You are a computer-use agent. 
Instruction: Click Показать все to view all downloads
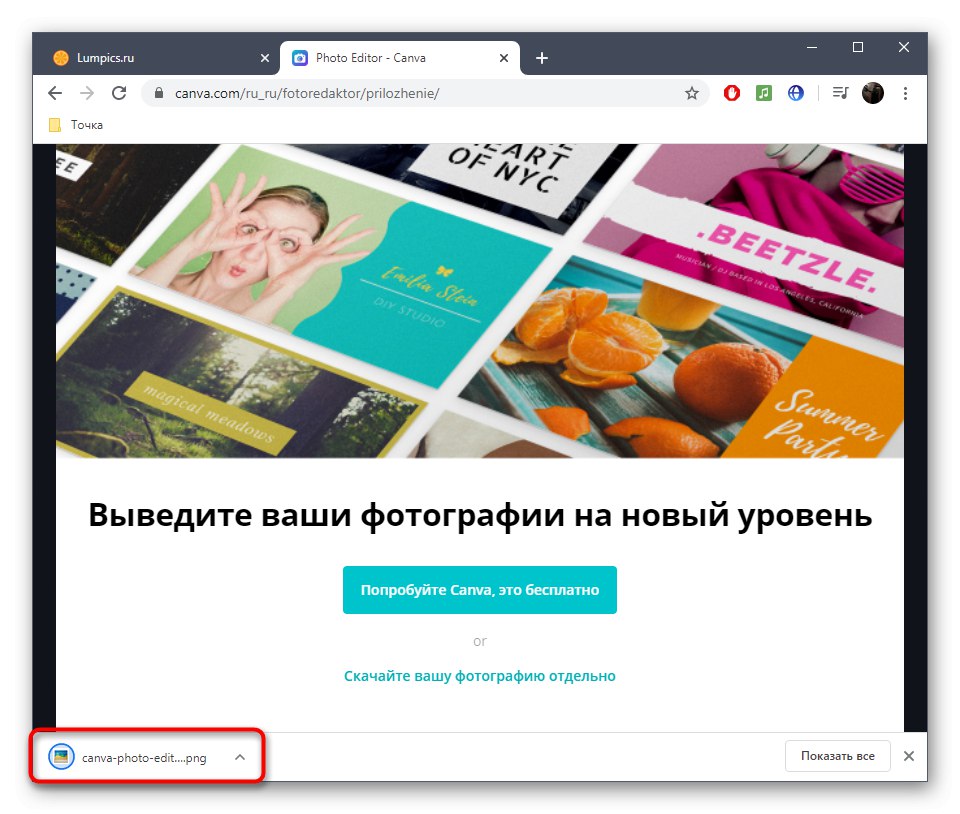point(838,756)
